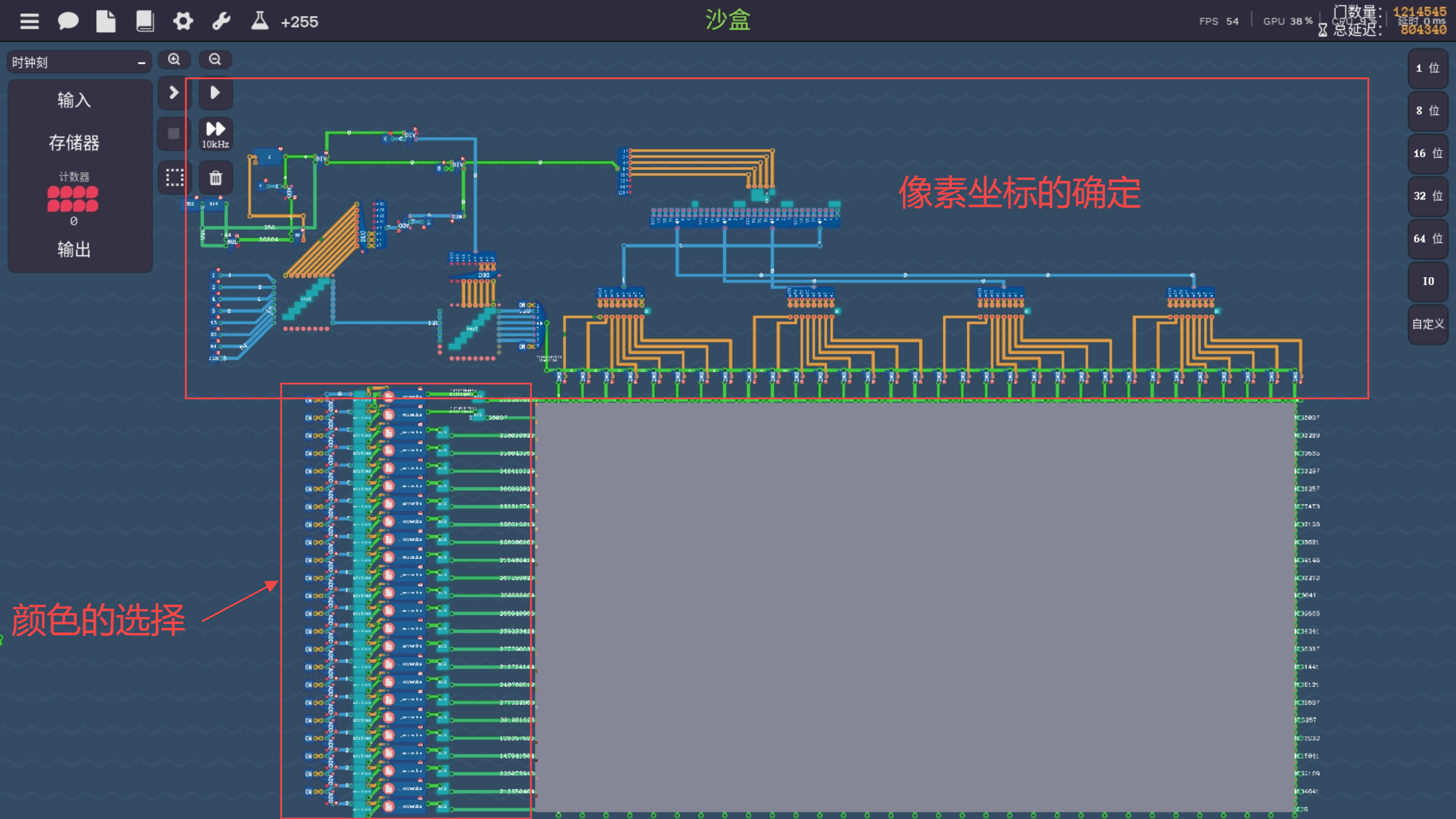Click the 10kHz fast forward button

click(x=216, y=134)
